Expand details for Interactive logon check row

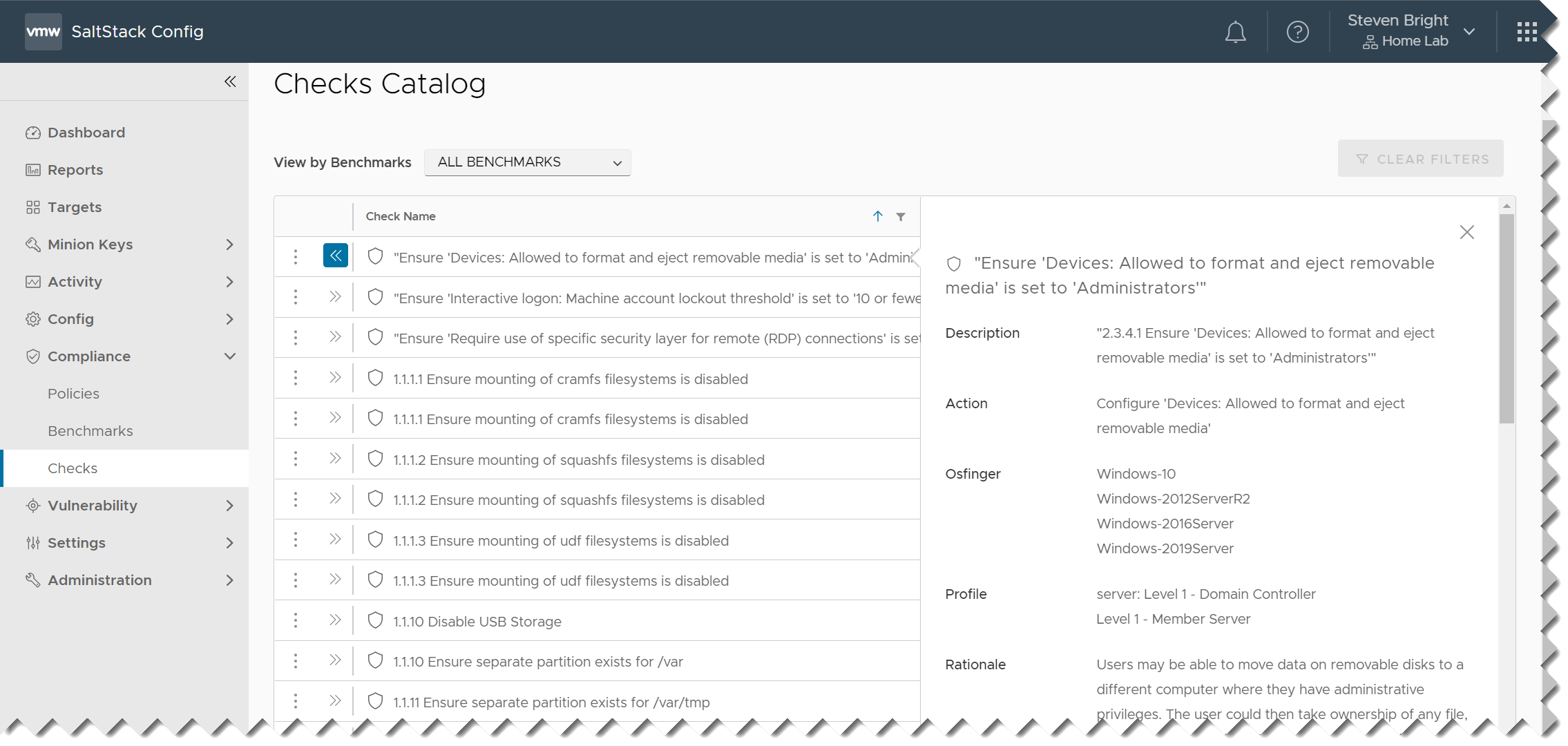[x=336, y=297]
